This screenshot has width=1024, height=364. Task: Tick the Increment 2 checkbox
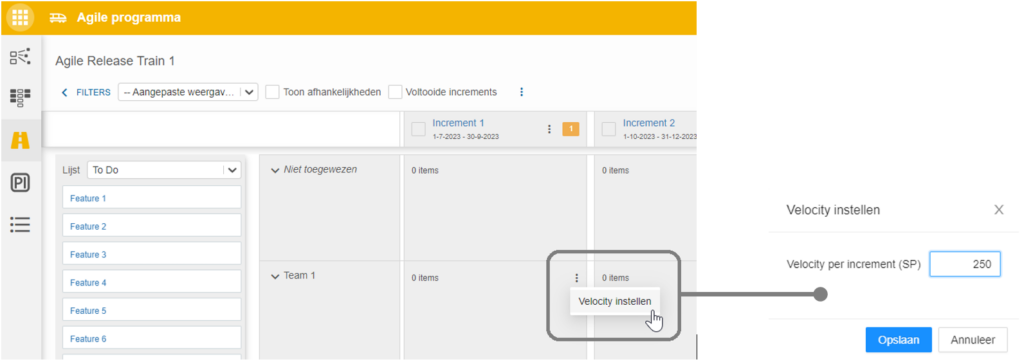609,129
